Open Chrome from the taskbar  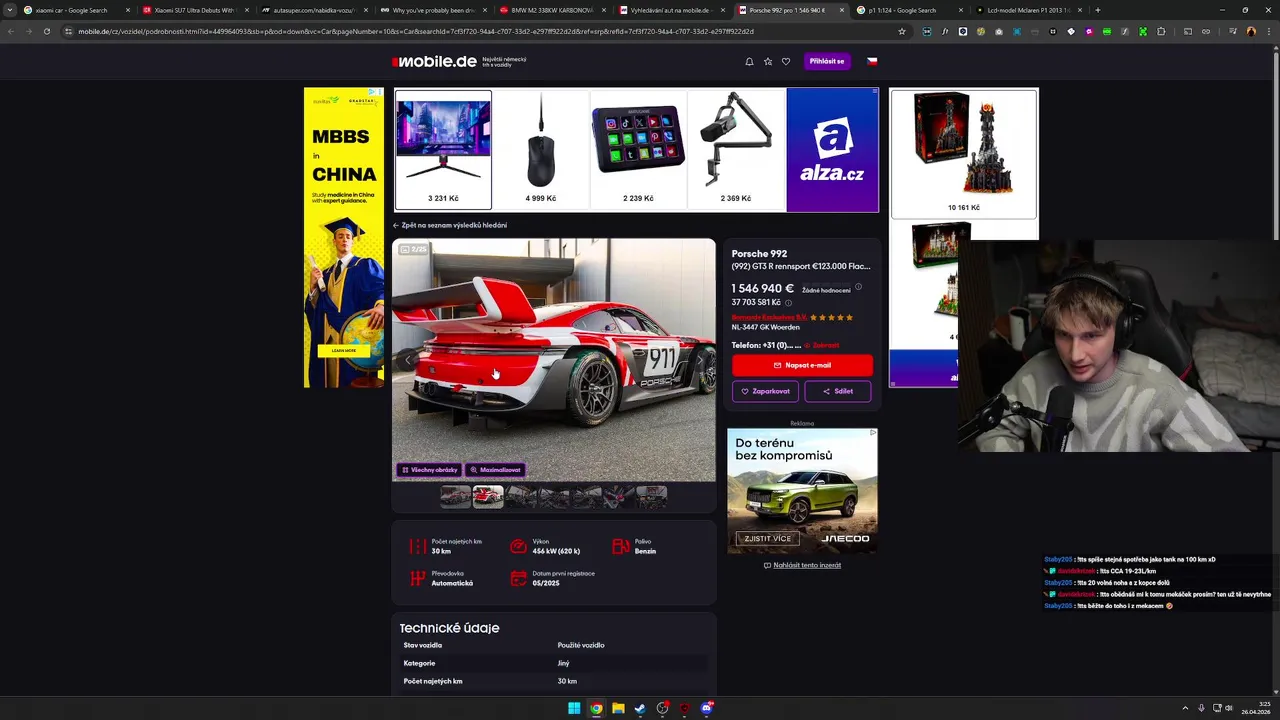pos(596,709)
